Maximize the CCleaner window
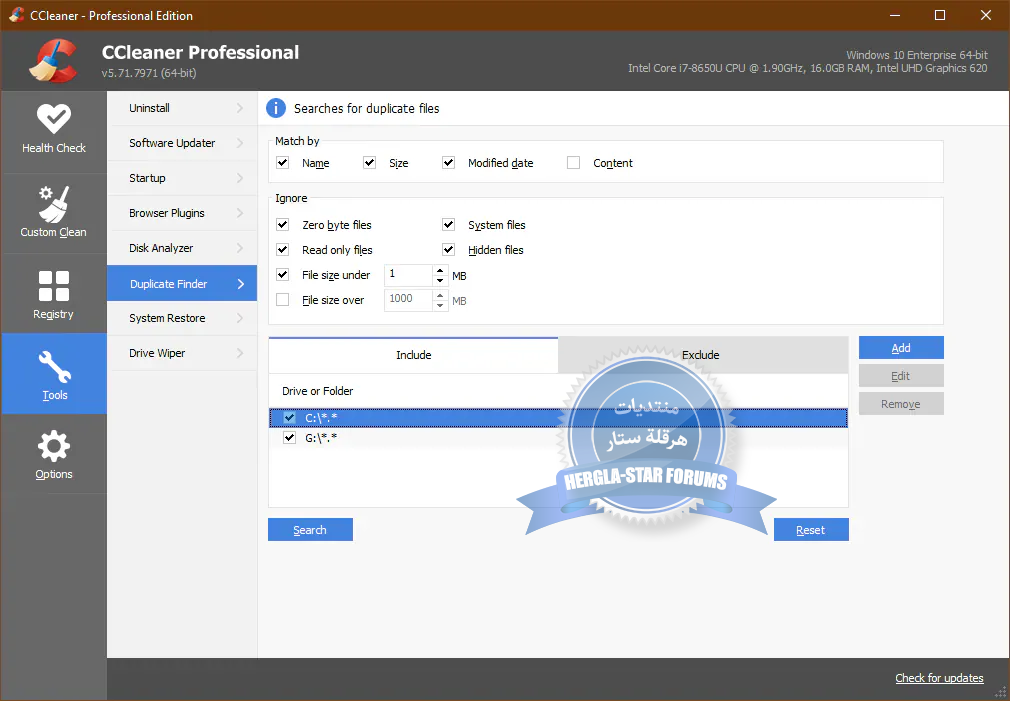Viewport: 1010px width, 701px height. coord(940,15)
